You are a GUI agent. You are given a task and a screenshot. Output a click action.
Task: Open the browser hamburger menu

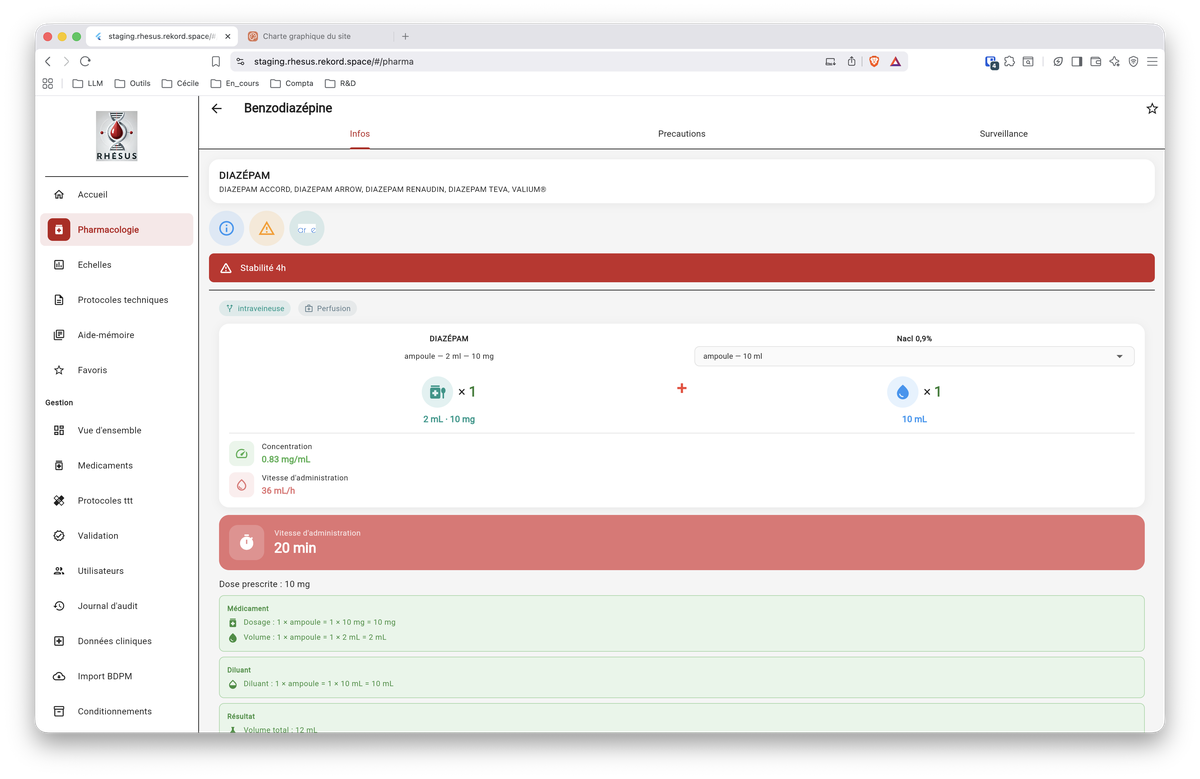tap(1152, 61)
